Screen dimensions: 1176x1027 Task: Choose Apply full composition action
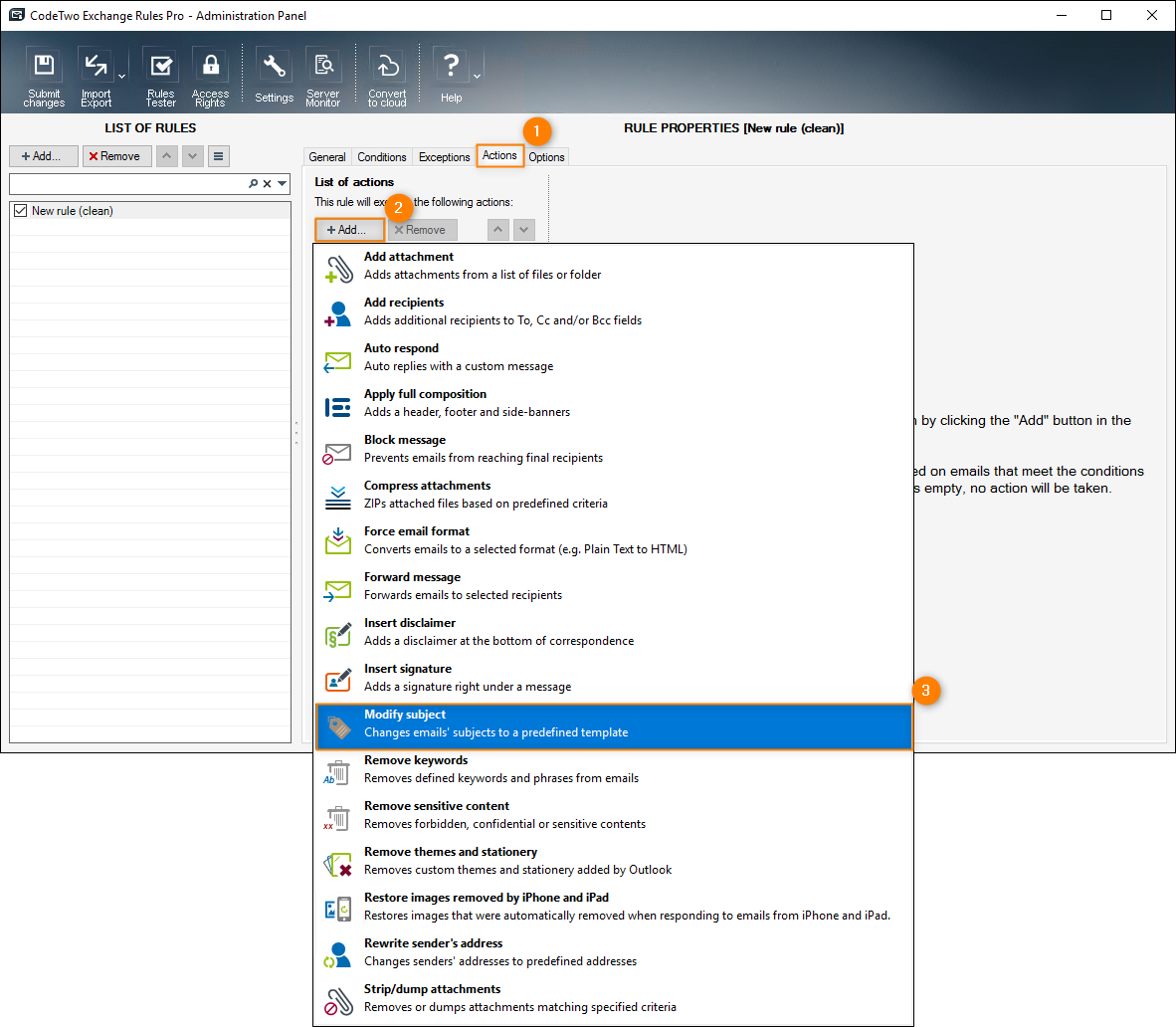(614, 404)
